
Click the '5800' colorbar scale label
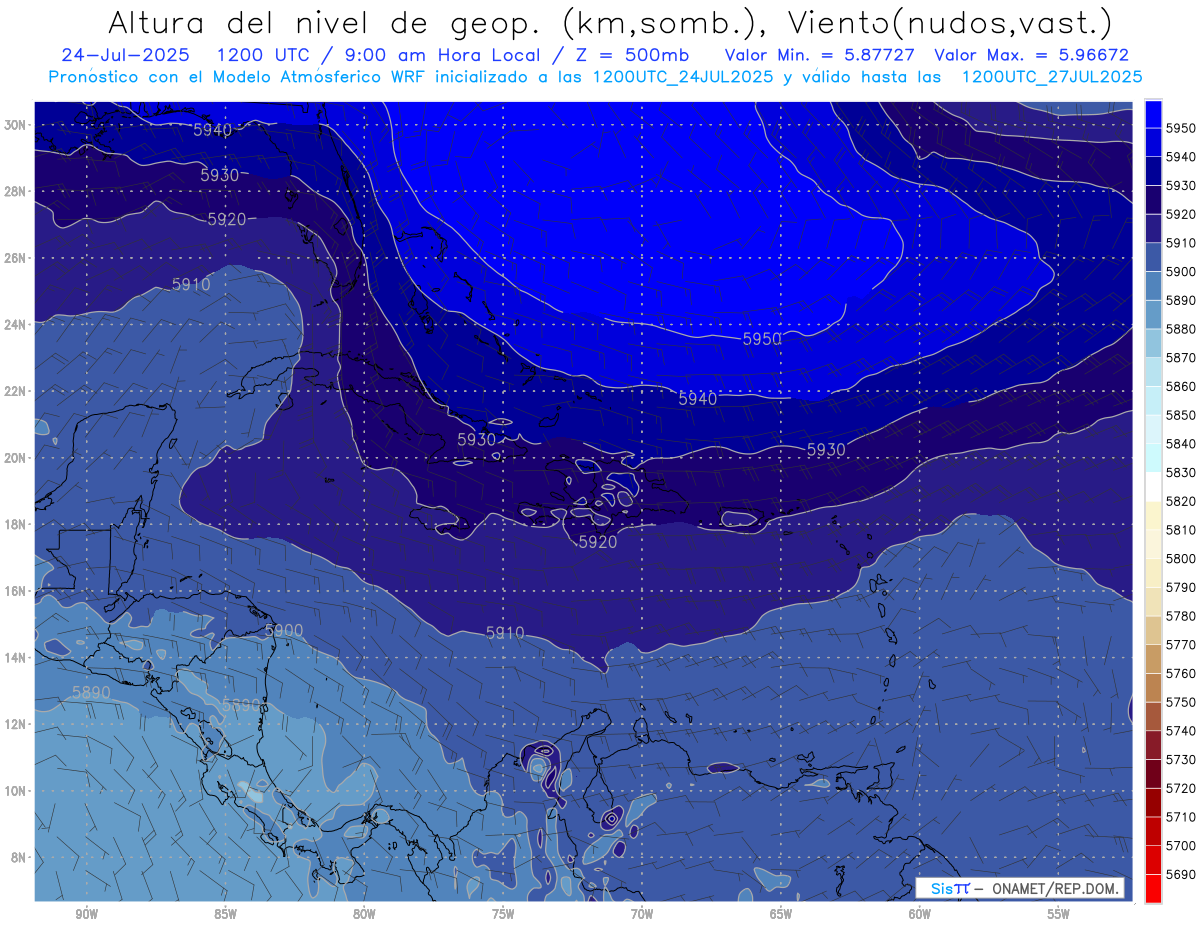point(1180,558)
